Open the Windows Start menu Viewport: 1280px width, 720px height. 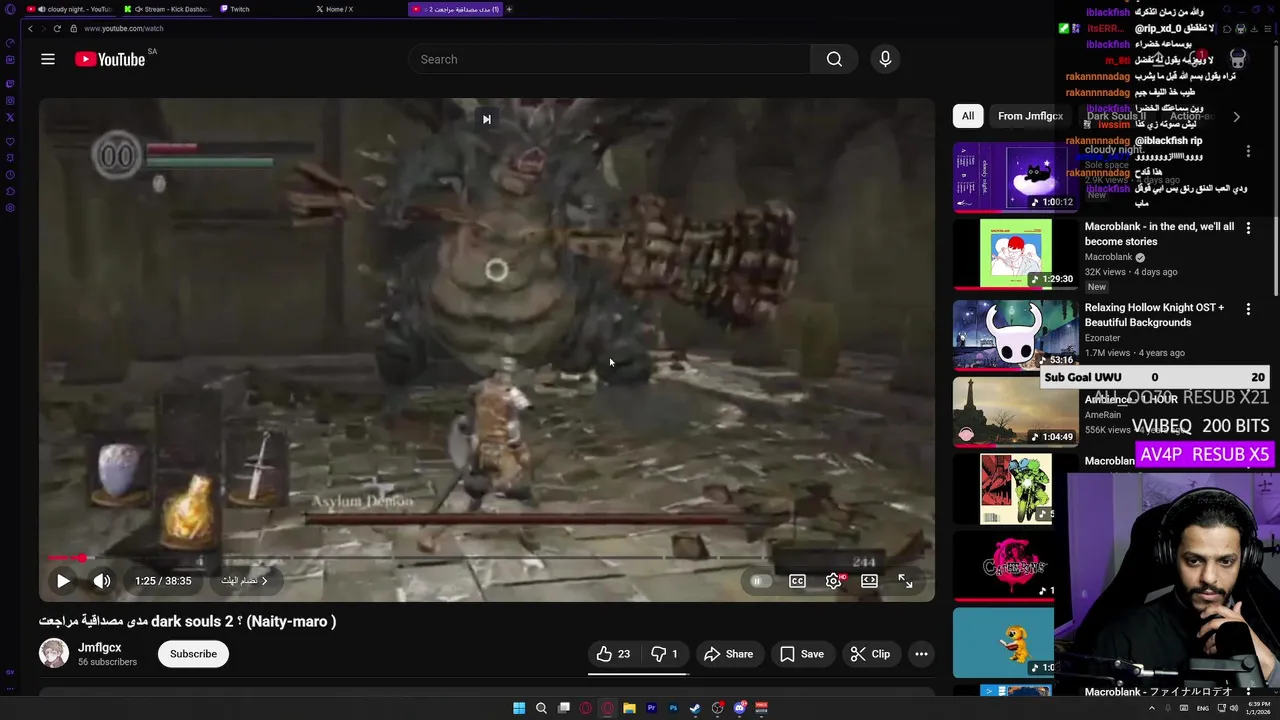[x=519, y=708]
